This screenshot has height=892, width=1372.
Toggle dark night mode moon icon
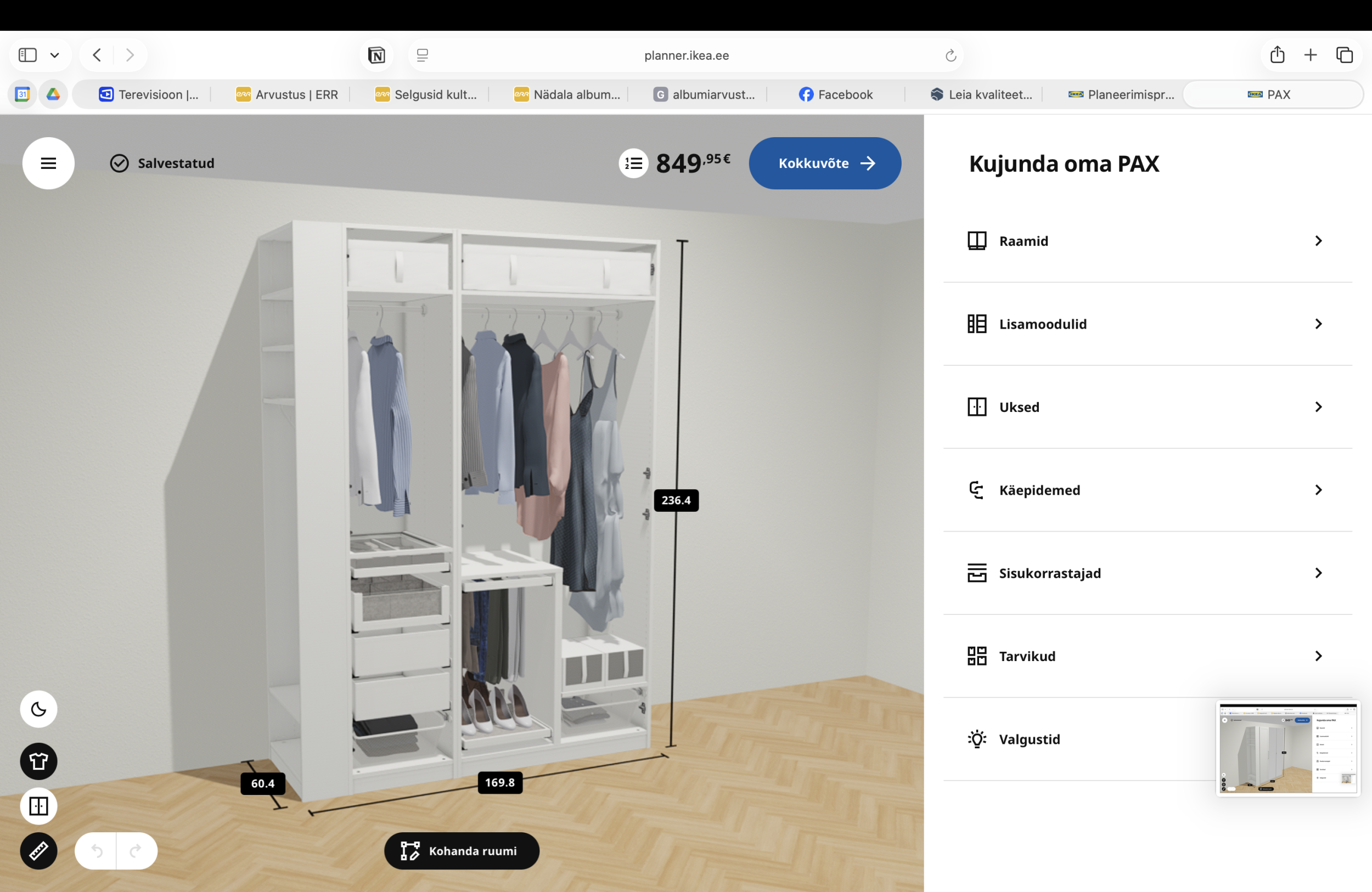point(38,709)
